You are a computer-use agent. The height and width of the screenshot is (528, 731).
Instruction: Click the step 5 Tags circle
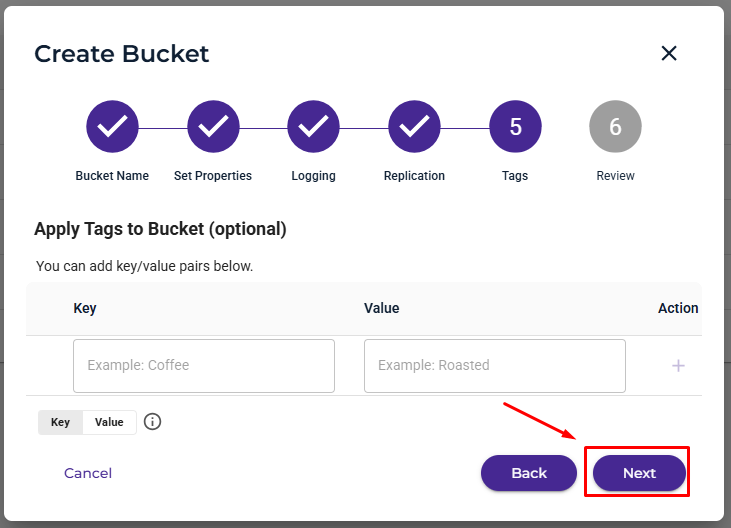click(x=515, y=126)
